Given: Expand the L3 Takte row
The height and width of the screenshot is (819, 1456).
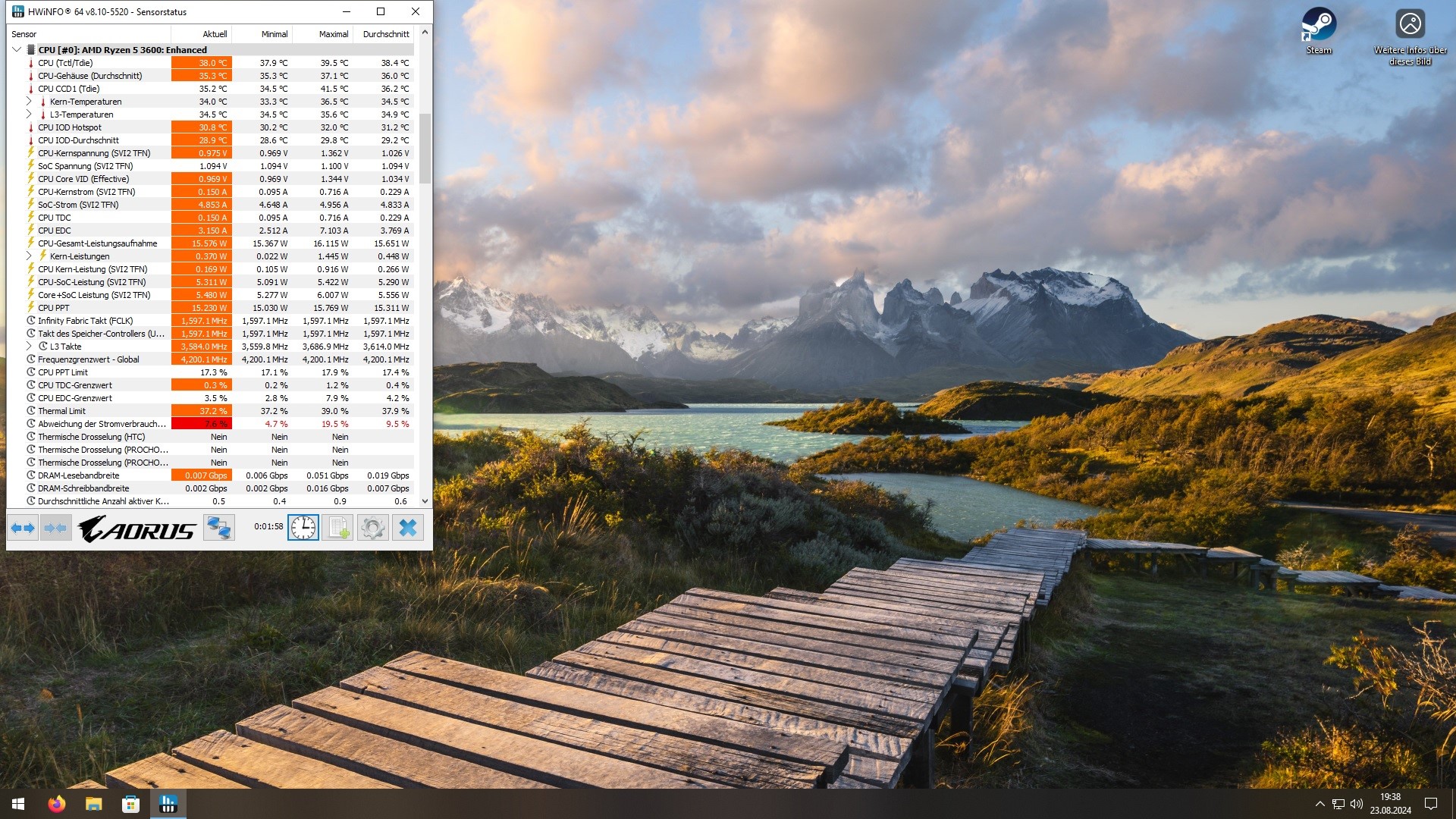Looking at the screenshot, I should coord(29,347).
